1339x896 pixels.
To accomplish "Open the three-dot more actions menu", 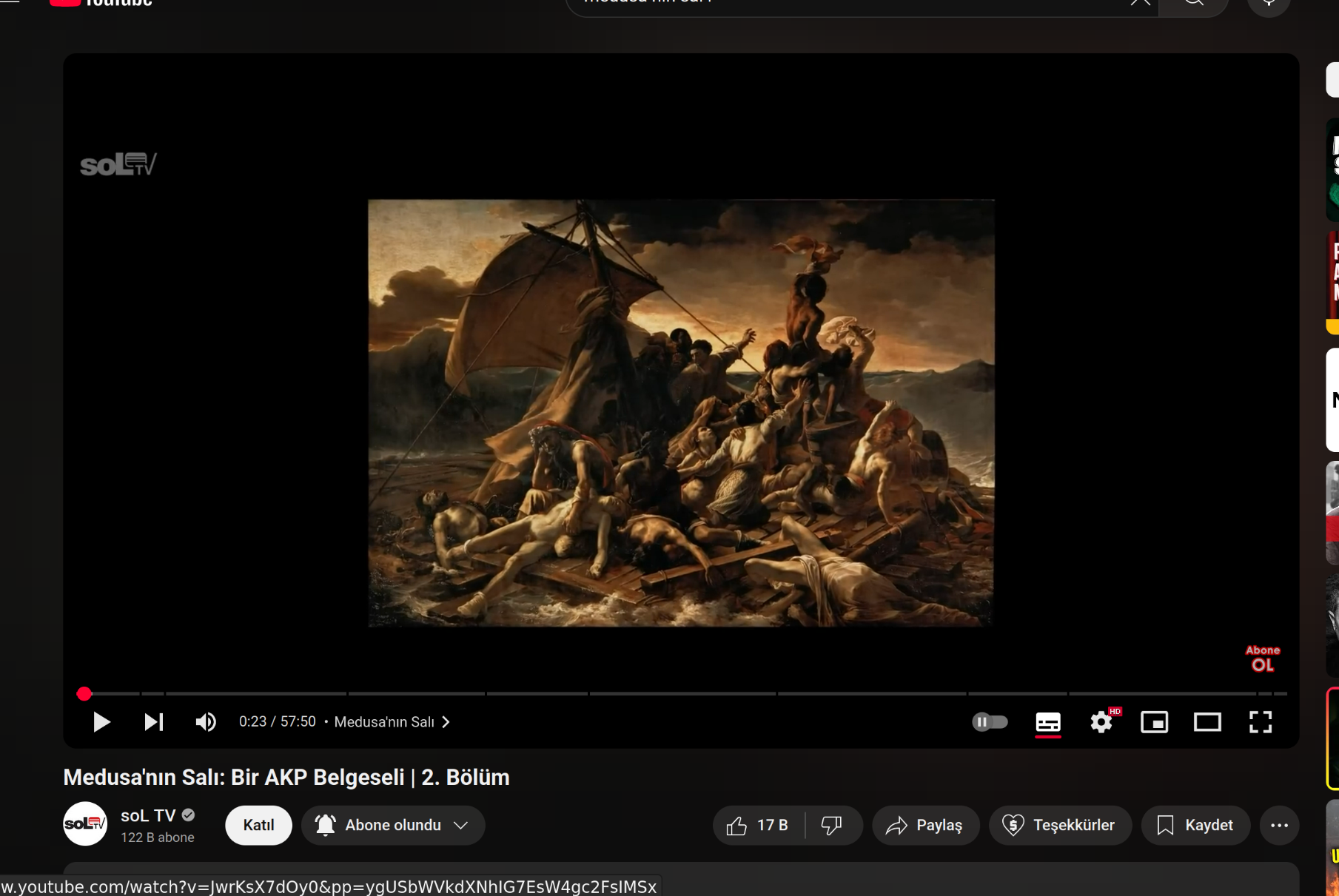I will click(1280, 826).
